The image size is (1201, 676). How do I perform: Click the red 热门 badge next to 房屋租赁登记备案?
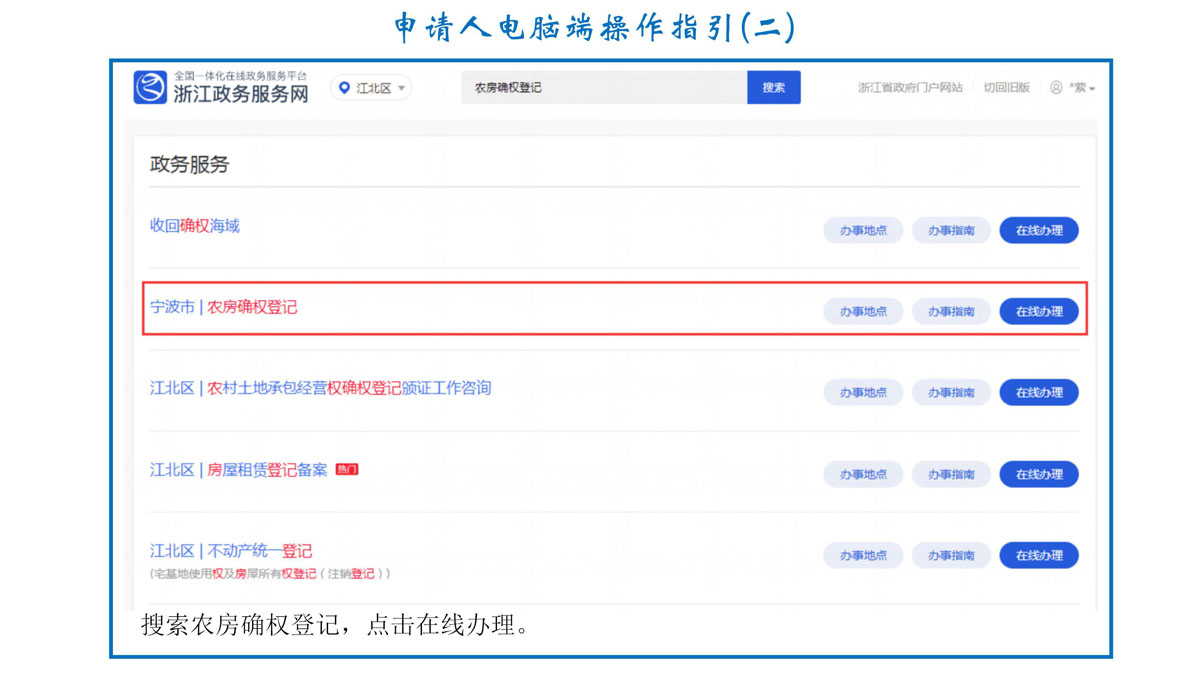(x=347, y=470)
